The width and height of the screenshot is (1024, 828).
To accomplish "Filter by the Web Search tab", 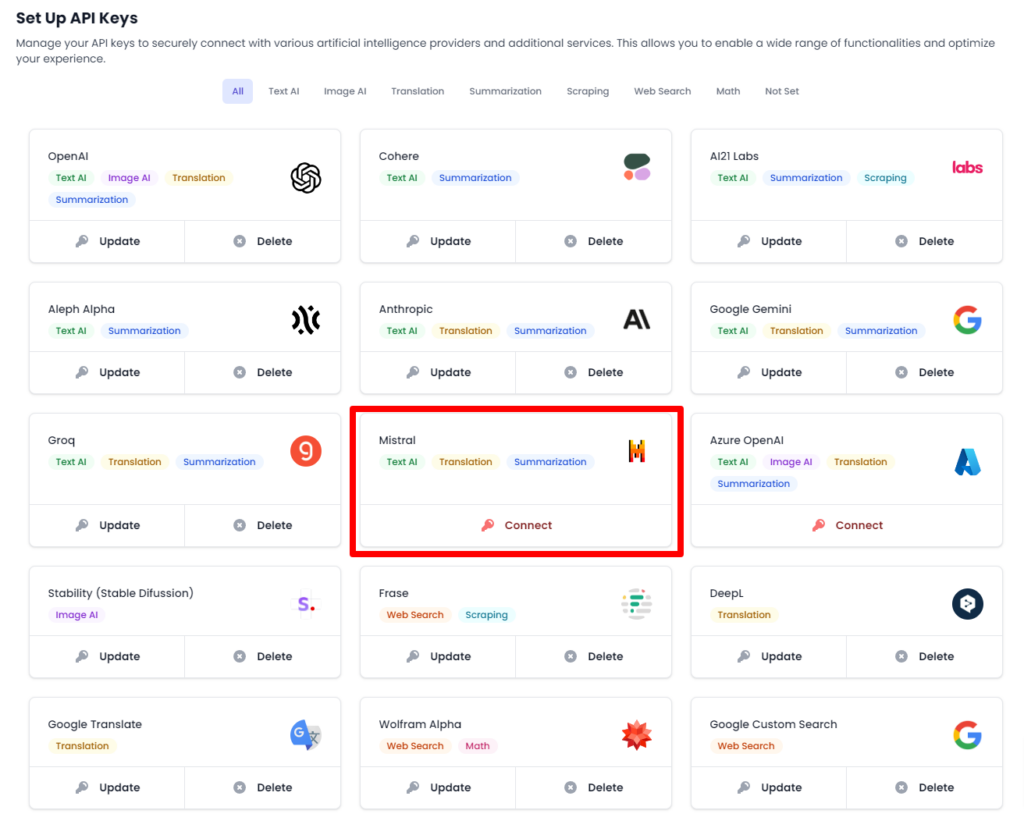I will tap(662, 91).
